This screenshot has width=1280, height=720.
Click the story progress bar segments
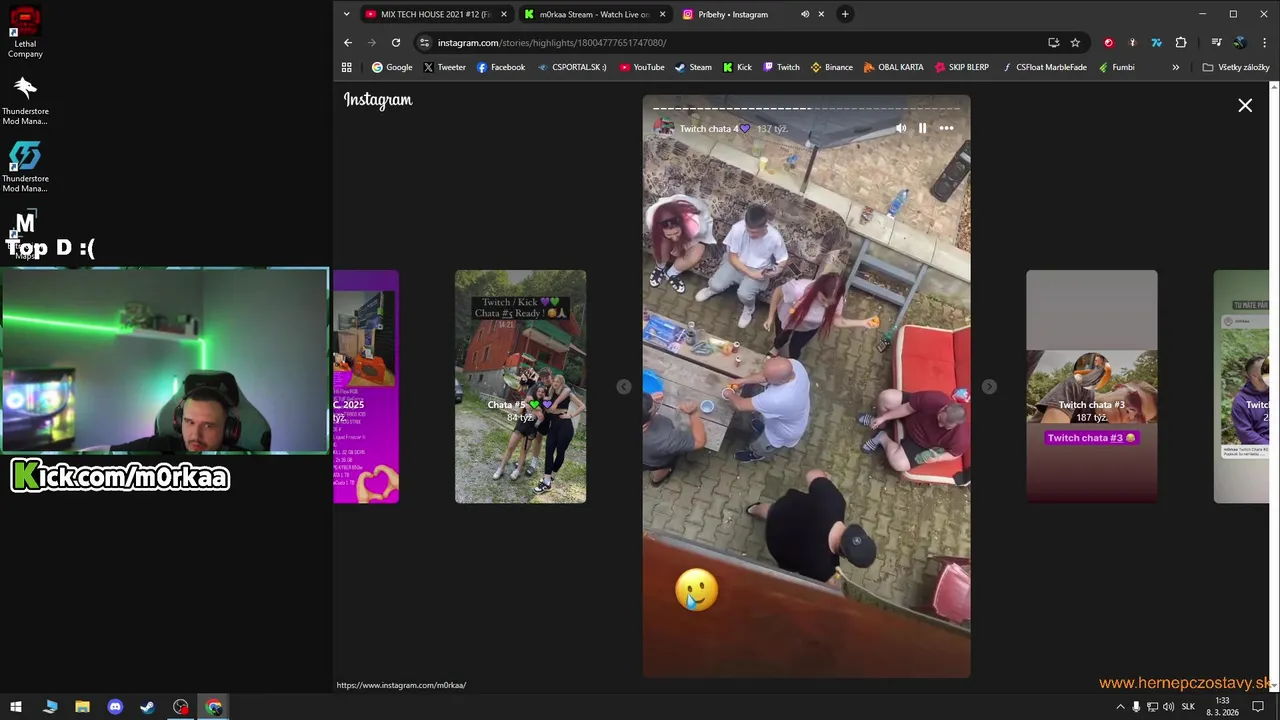coord(806,107)
